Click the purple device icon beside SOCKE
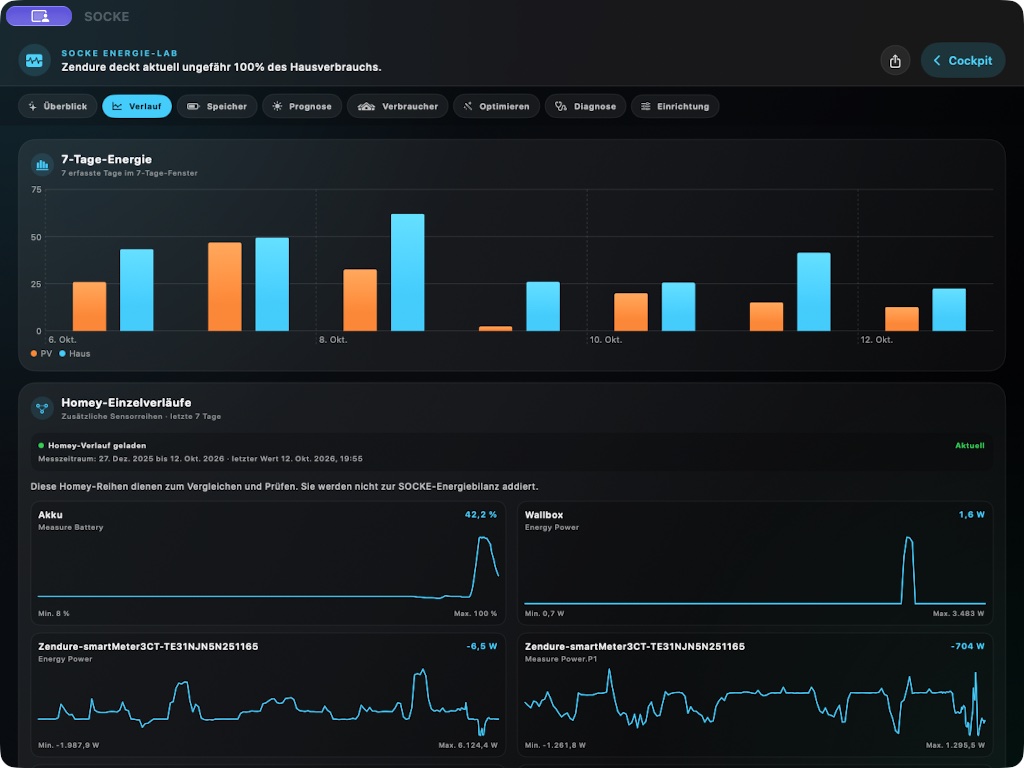 [39, 16]
